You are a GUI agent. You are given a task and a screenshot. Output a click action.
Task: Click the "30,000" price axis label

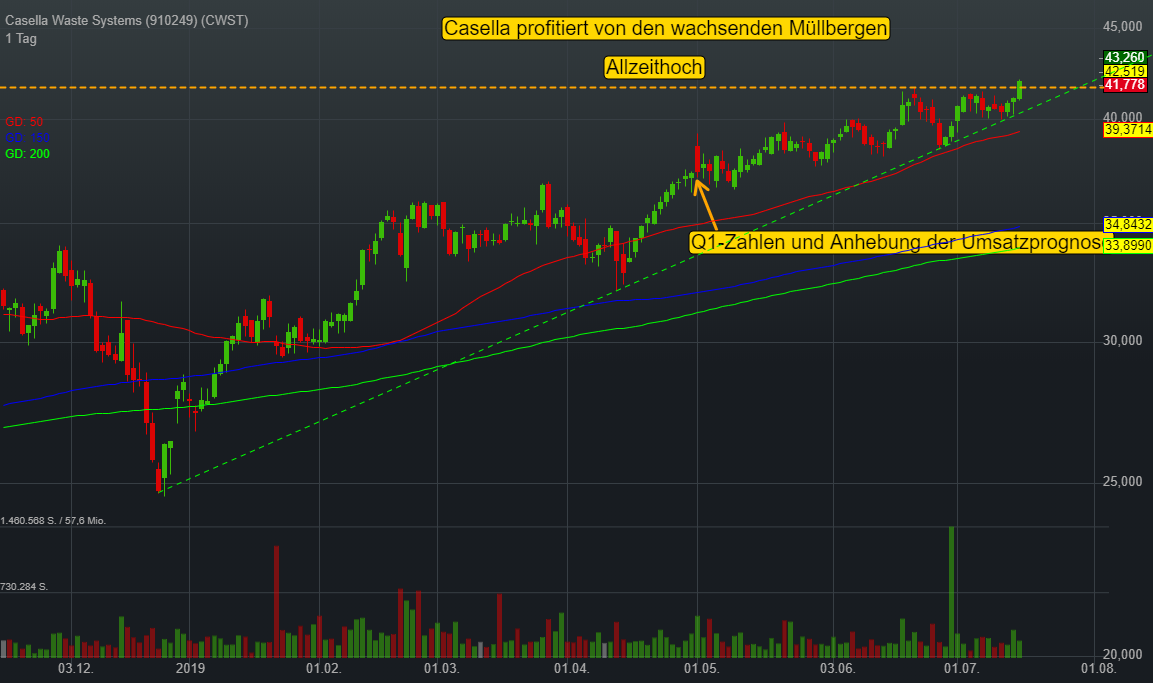point(1123,340)
